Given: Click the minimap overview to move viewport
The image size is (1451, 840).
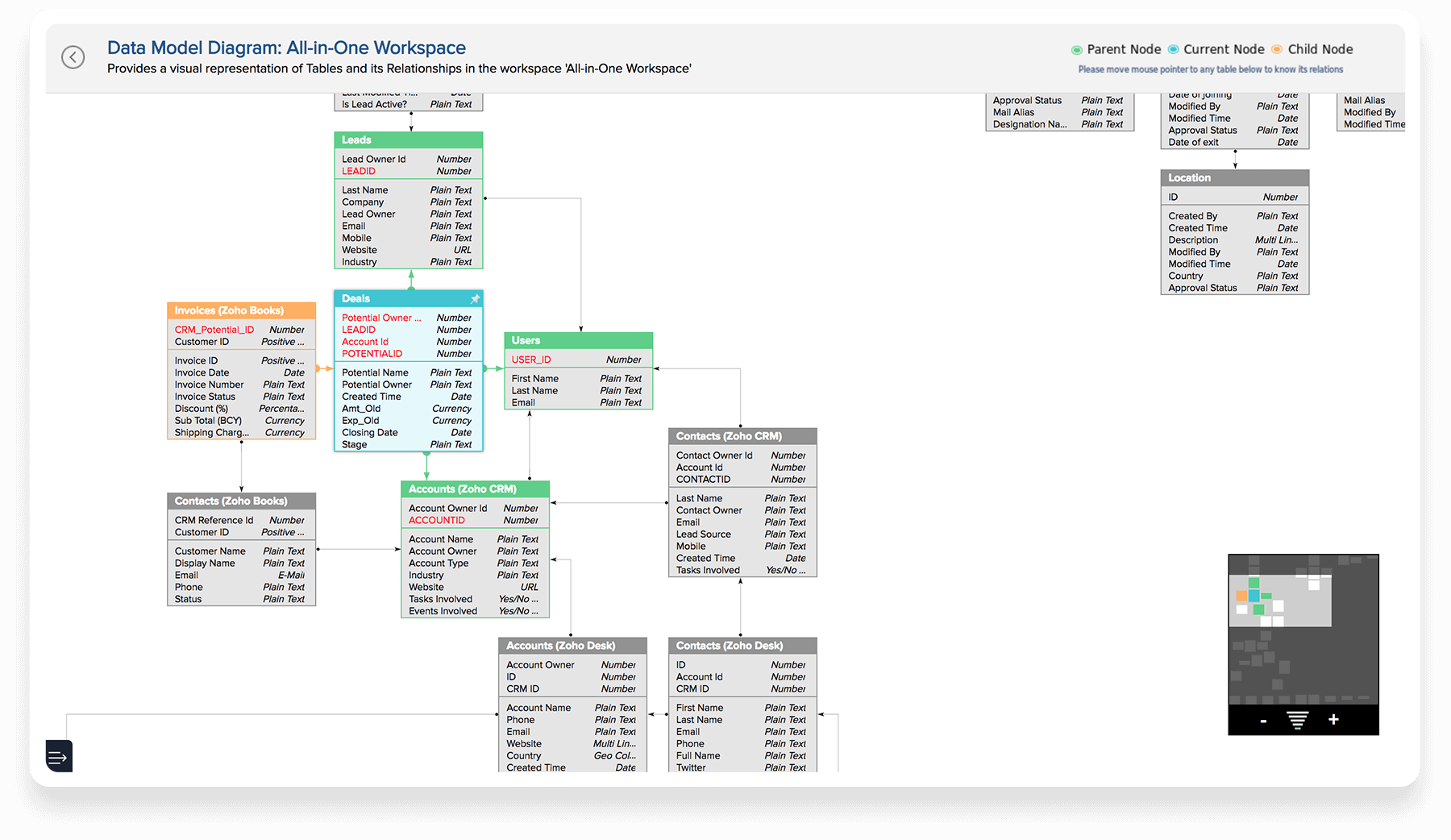Looking at the screenshot, I should [1303, 629].
